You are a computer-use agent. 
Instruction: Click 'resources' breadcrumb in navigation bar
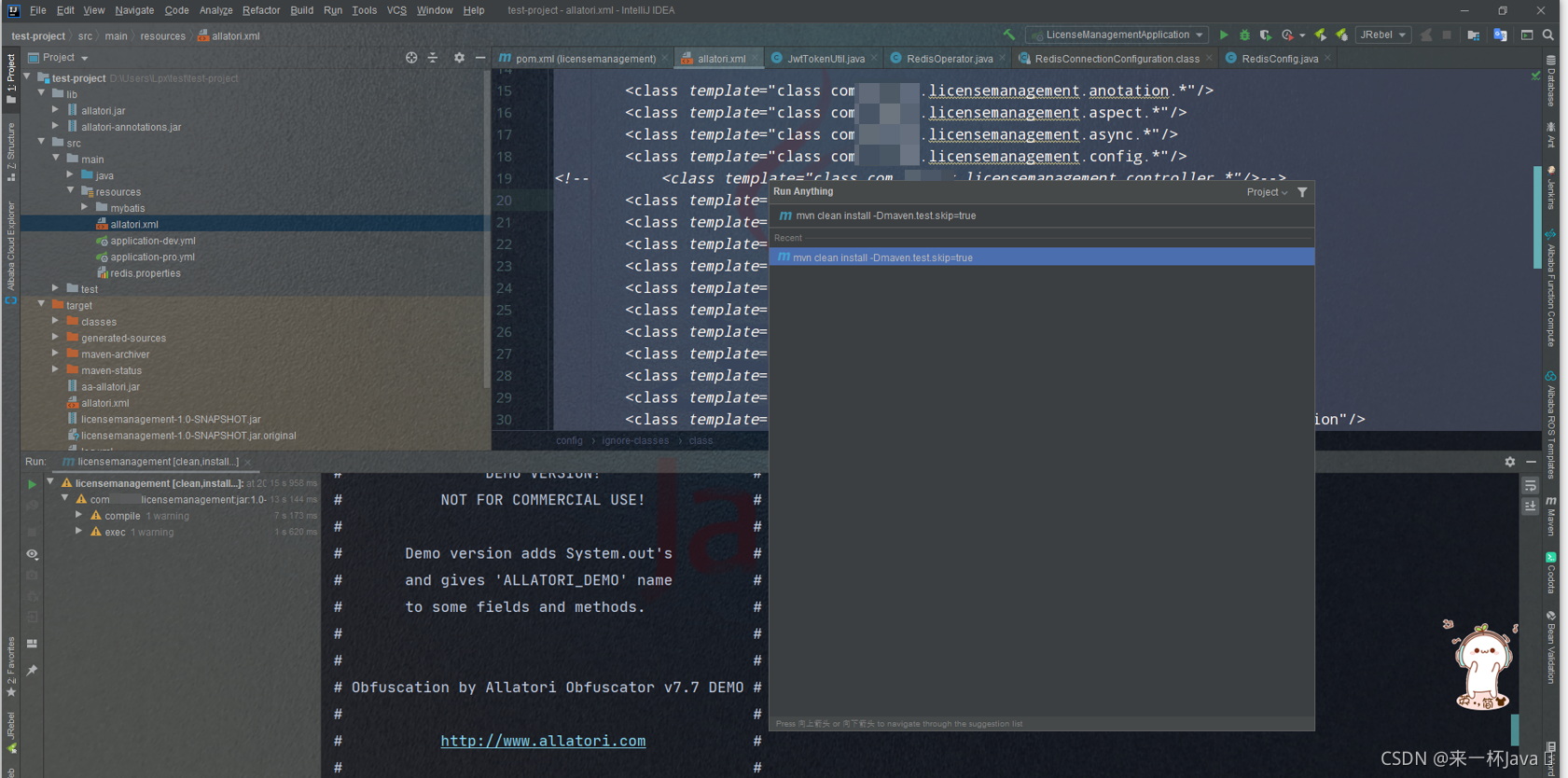(x=163, y=36)
